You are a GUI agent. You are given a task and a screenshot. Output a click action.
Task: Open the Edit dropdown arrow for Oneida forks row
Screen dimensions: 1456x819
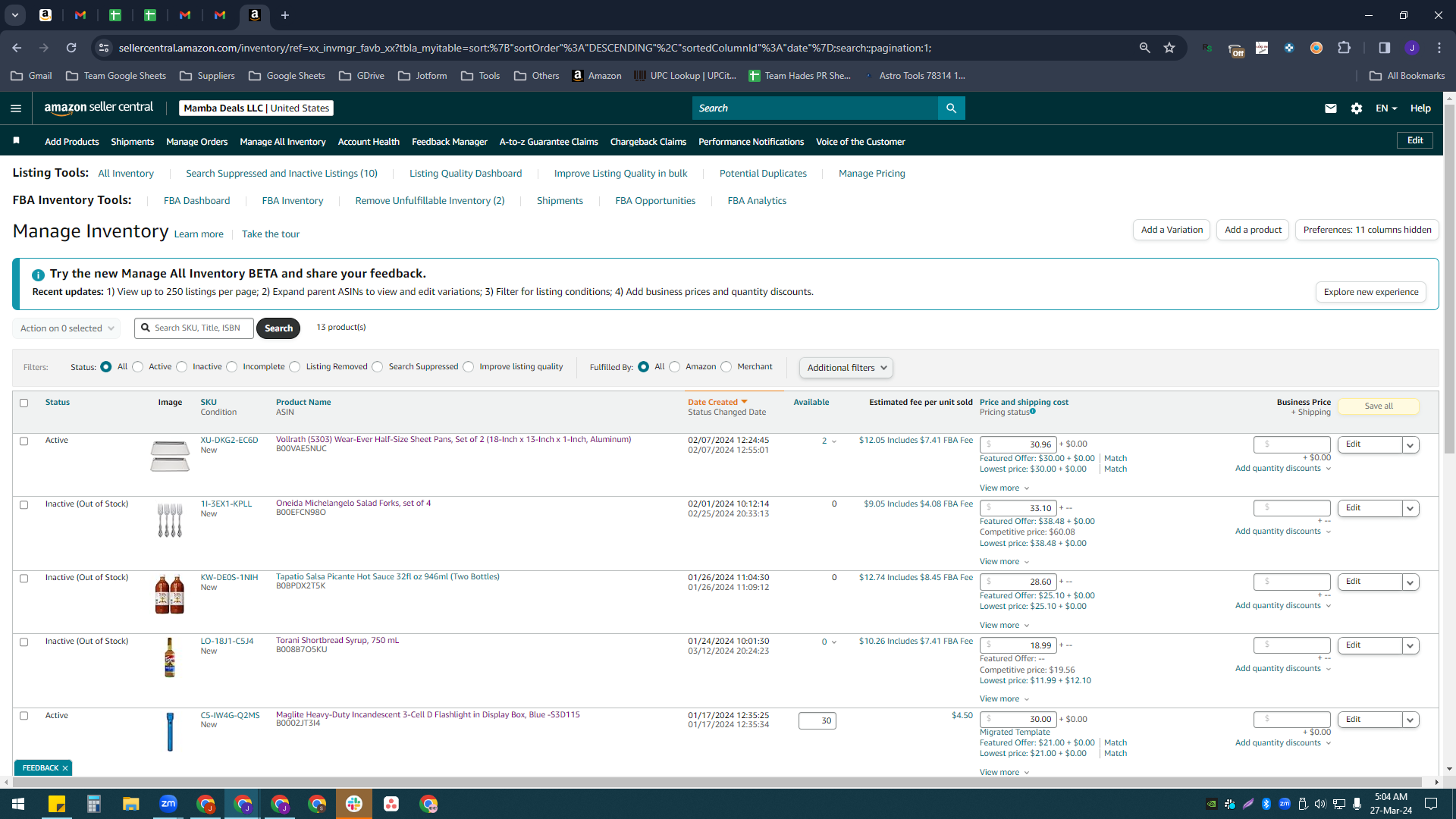coord(1410,509)
